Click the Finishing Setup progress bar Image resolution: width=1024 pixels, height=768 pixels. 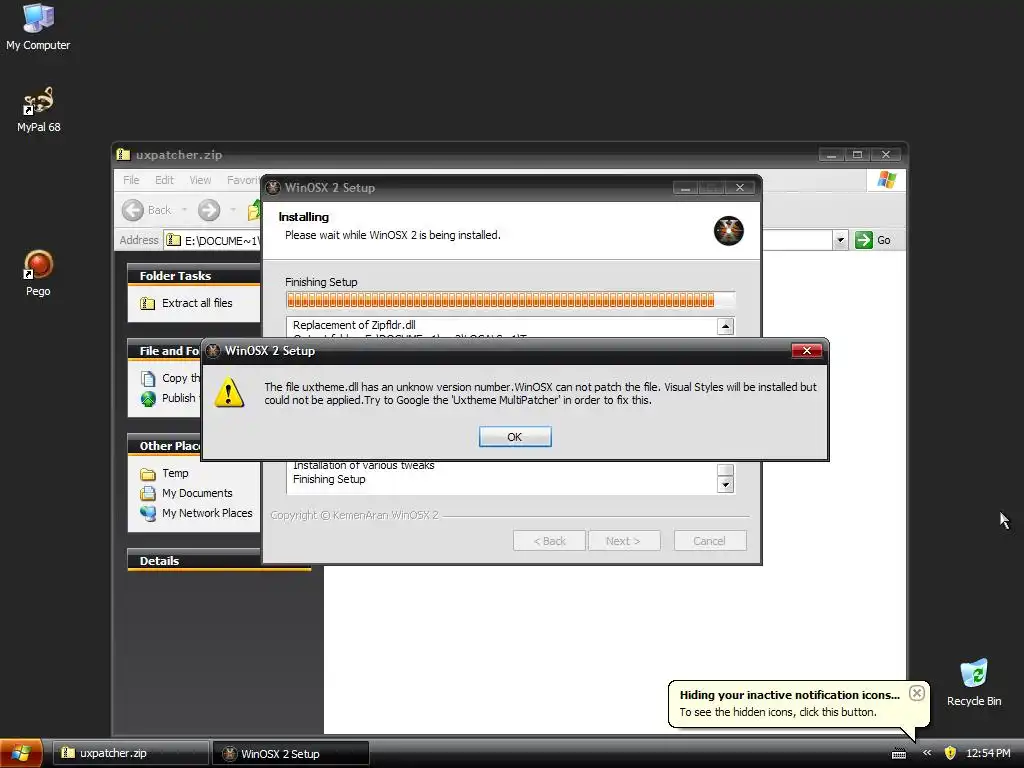pyautogui.click(x=510, y=300)
